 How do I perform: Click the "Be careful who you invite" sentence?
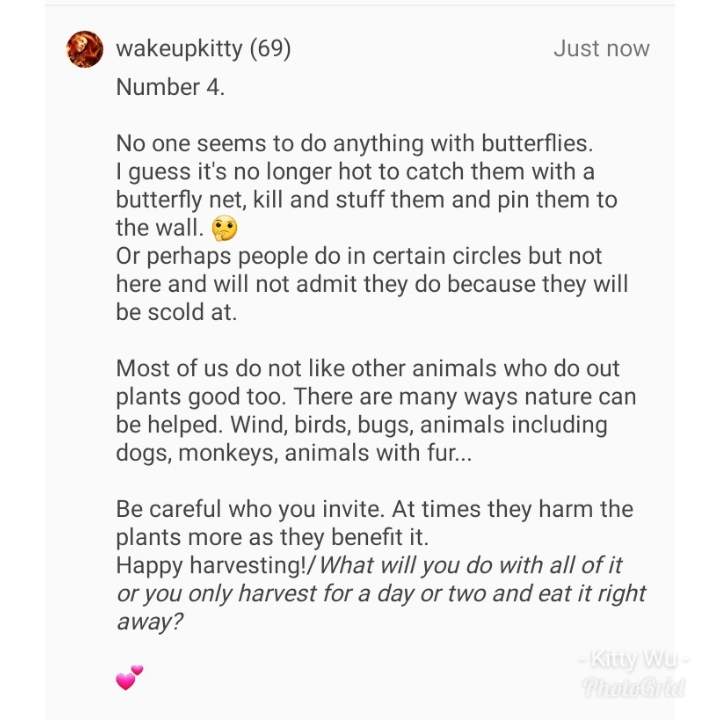tap(250, 509)
